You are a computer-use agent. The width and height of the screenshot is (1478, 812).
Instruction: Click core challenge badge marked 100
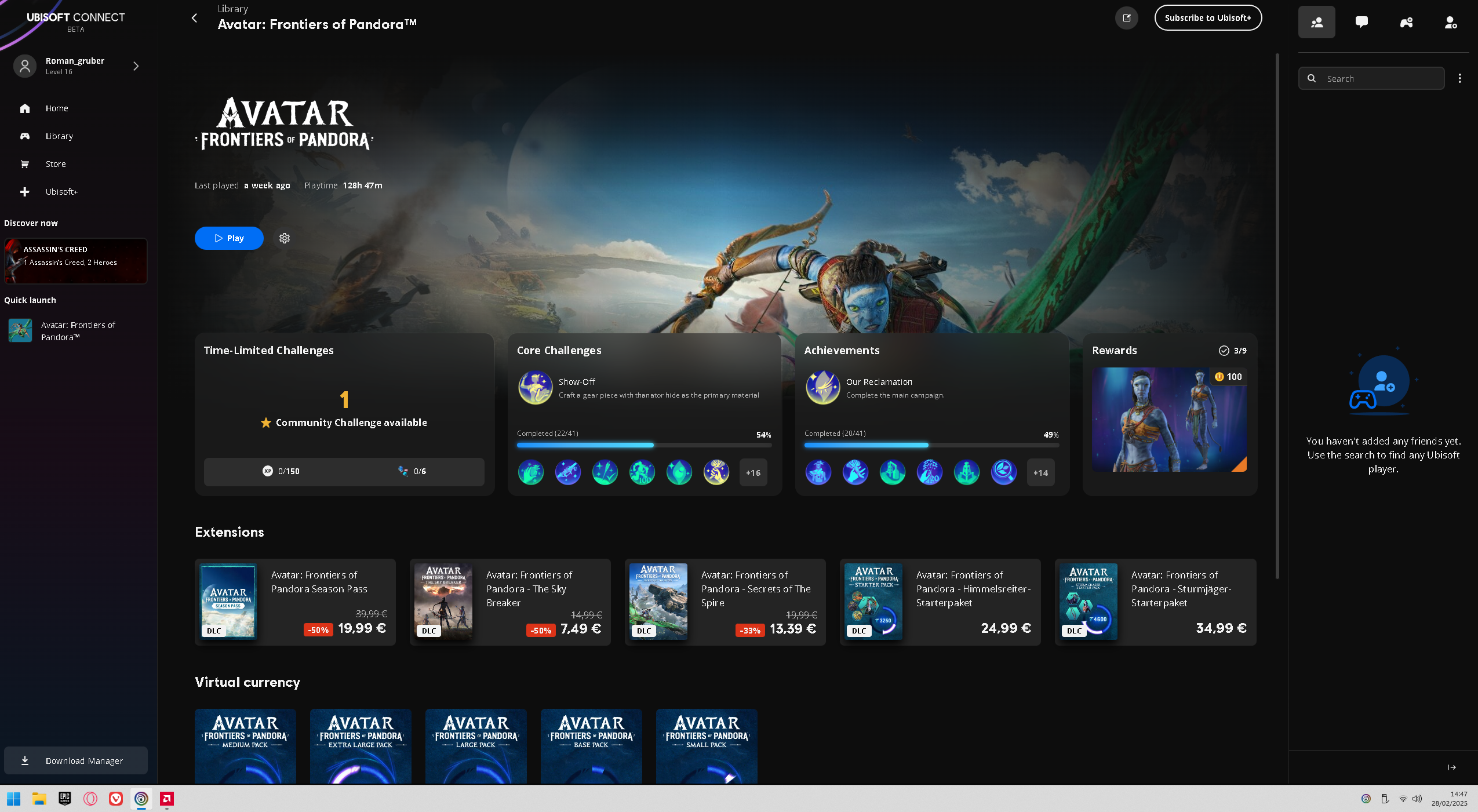pos(642,472)
